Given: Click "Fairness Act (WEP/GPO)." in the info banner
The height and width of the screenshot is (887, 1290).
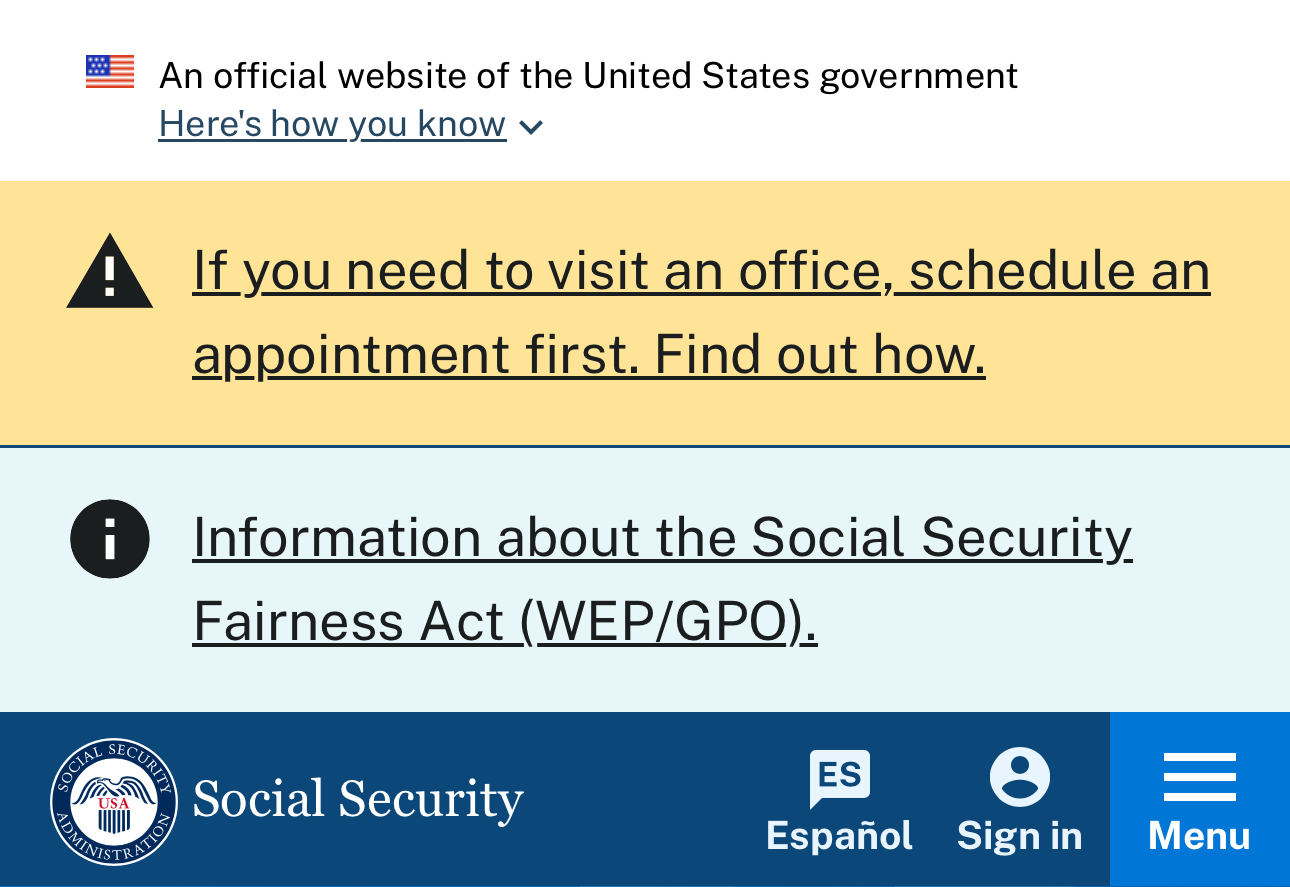Looking at the screenshot, I should 504,621.
